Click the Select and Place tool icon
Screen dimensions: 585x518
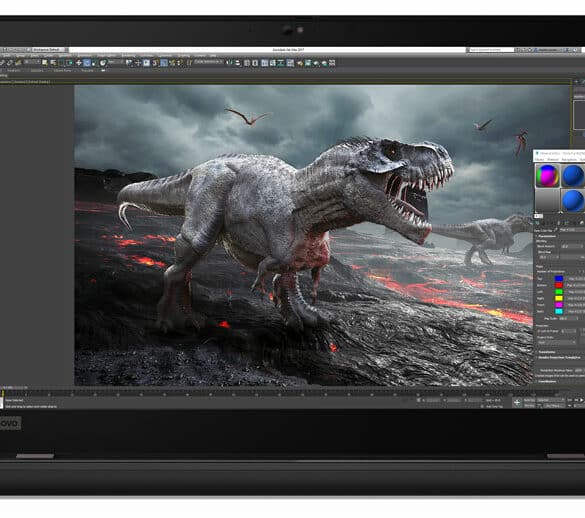103,62
